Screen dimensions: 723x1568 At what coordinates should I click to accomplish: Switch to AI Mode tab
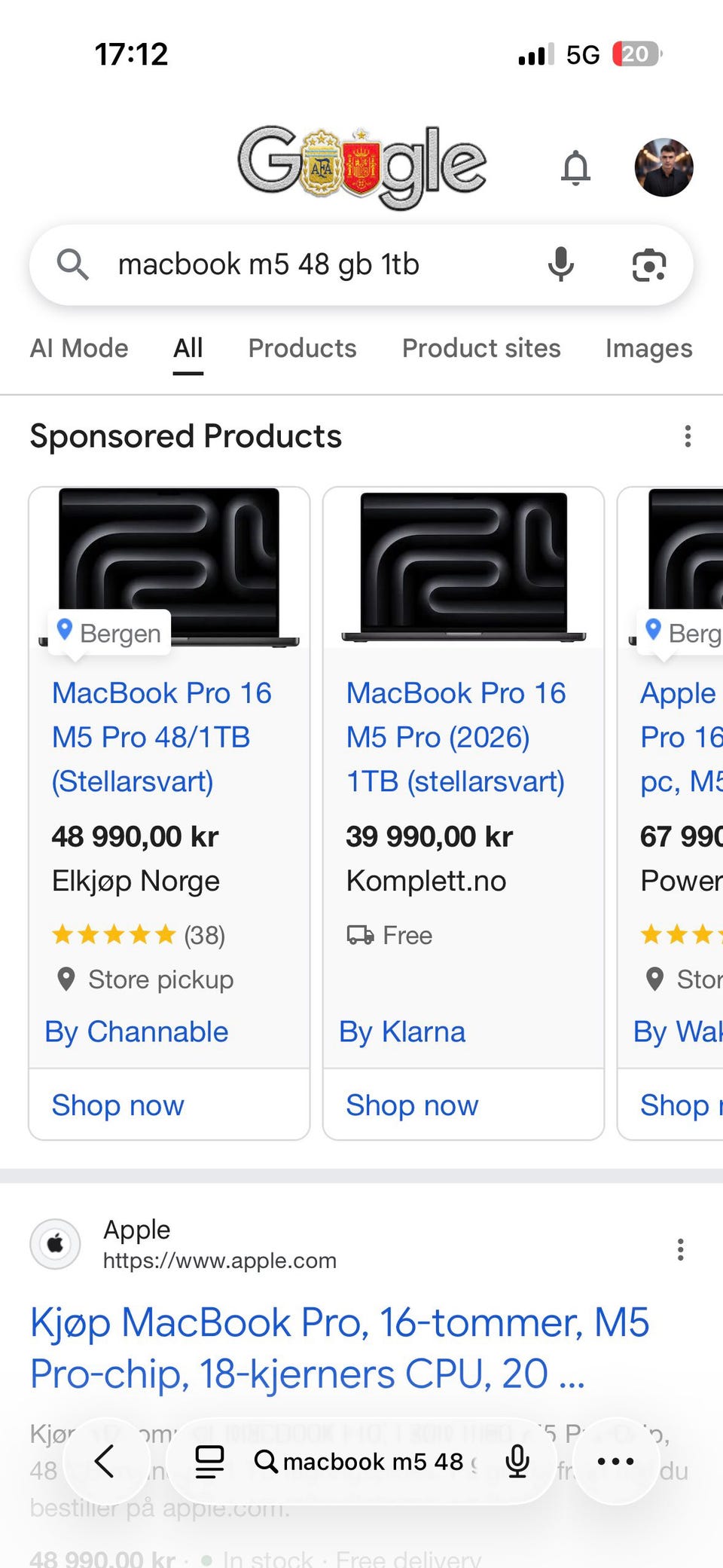click(x=79, y=348)
